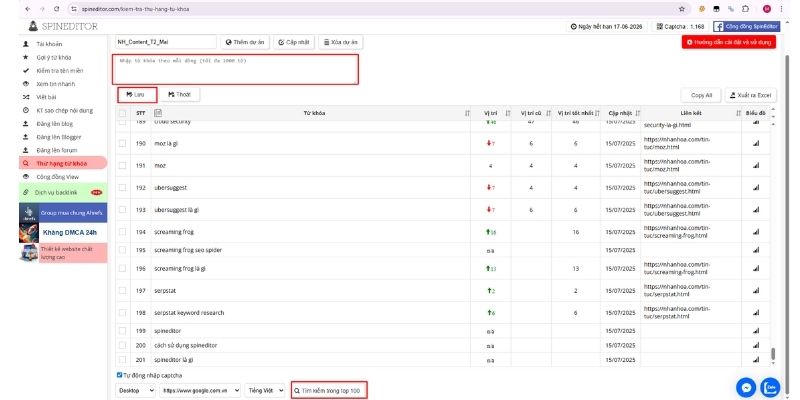The image size is (800, 400).
Task: Sort table by Từ khóa column
Action: (x=467, y=113)
